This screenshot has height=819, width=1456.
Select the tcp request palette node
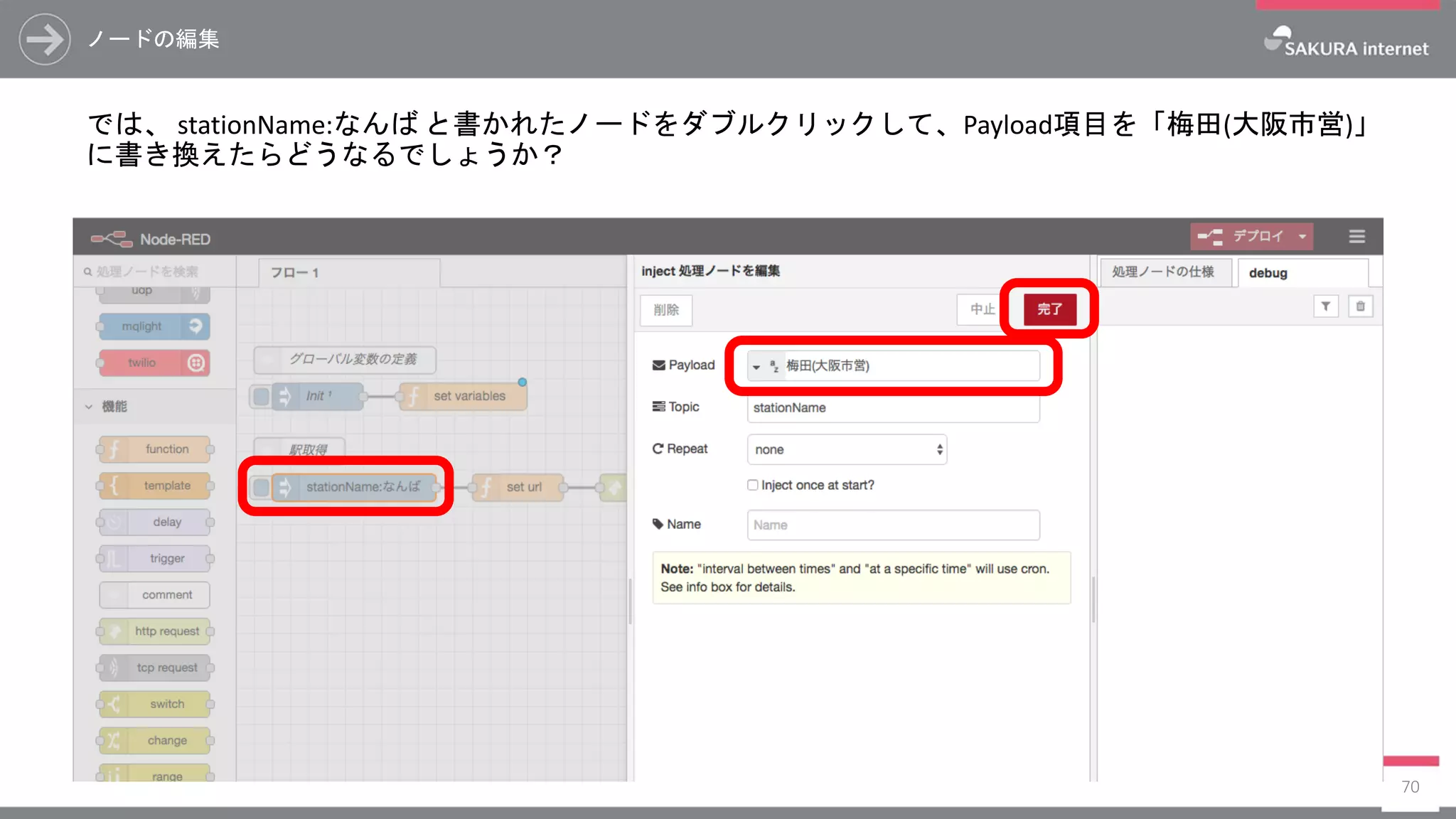[155, 668]
